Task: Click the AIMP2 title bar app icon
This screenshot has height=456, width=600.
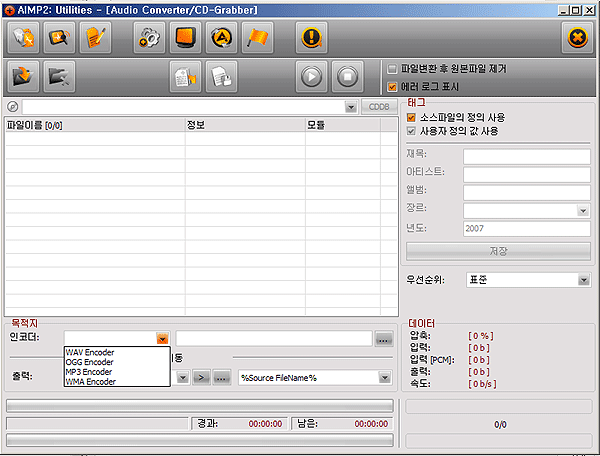Action: click(9, 10)
